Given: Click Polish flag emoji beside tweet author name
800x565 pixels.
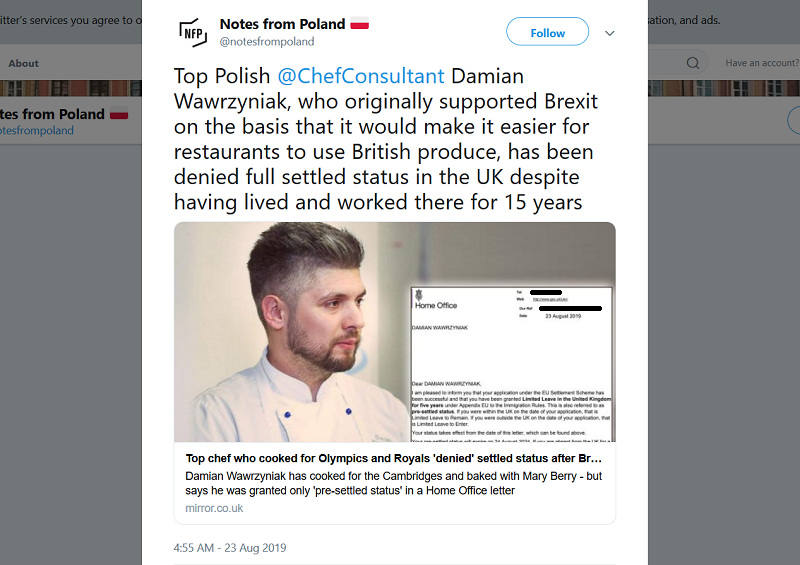Looking at the screenshot, I should click(x=360, y=24).
